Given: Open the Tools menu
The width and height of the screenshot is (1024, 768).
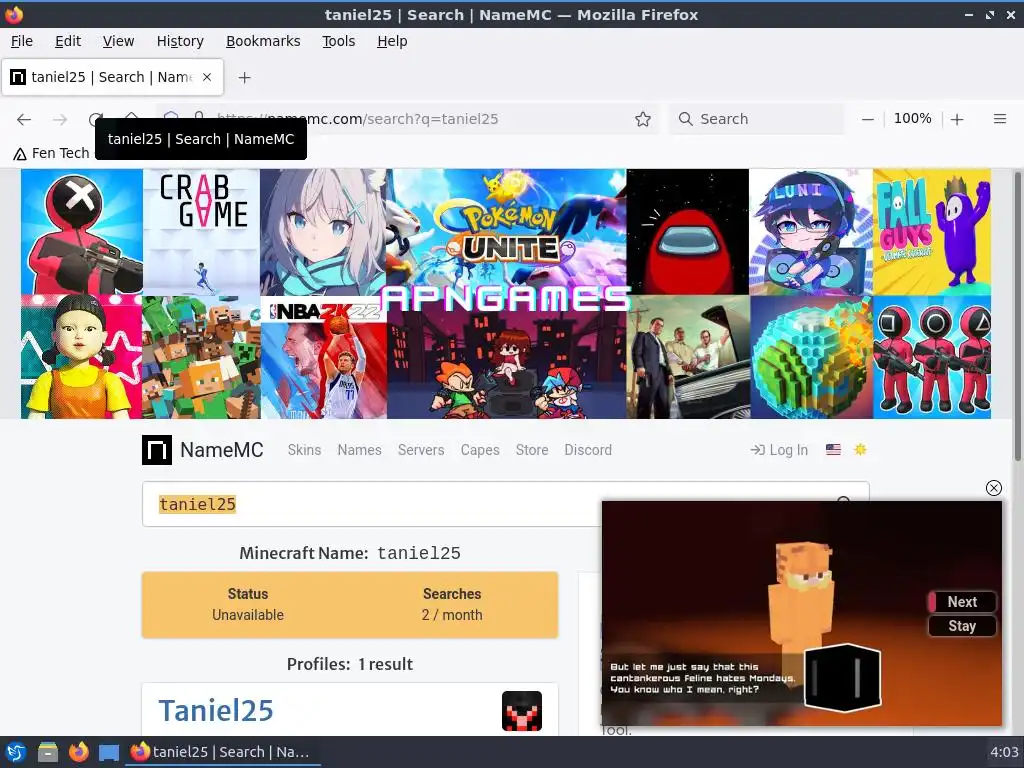Looking at the screenshot, I should 338,41.
